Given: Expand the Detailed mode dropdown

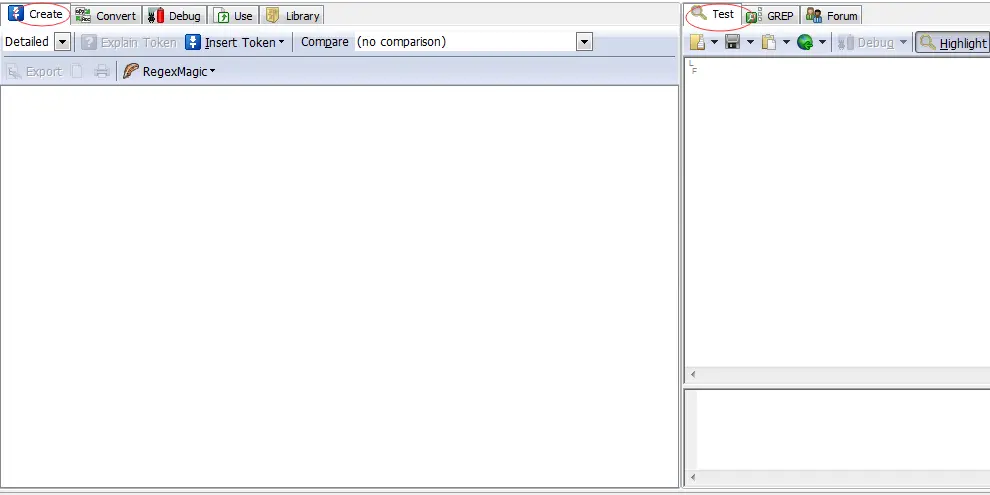Looking at the screenshot, I should click(x=62, y=42).
